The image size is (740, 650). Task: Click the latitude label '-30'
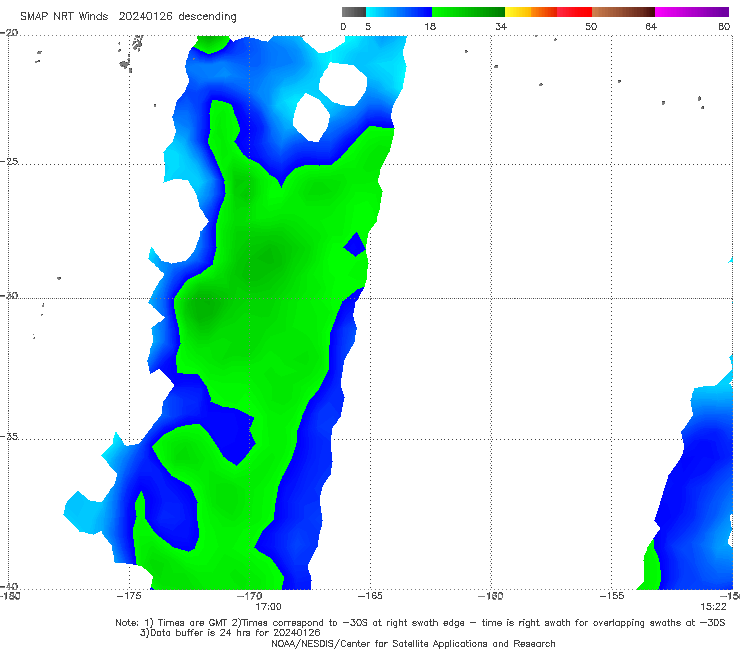pos(9,295)
